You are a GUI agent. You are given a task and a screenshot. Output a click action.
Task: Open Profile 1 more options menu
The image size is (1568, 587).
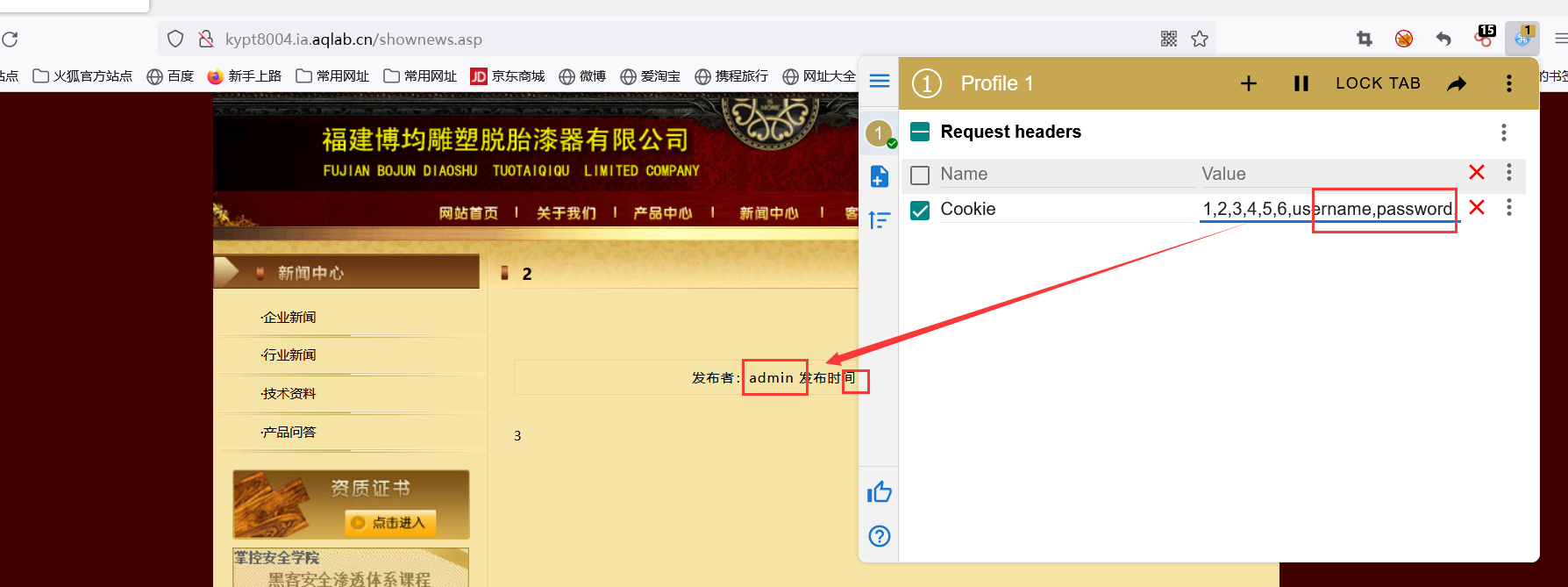tap(1509, 83)
